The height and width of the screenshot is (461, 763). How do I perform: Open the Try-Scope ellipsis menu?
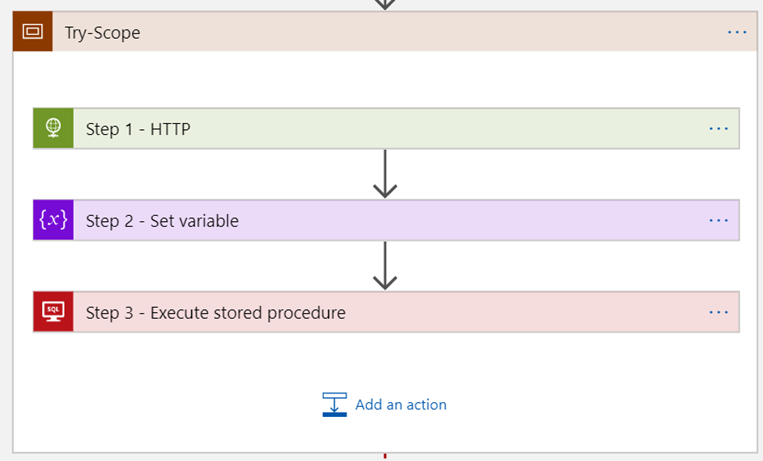(737, 32)
